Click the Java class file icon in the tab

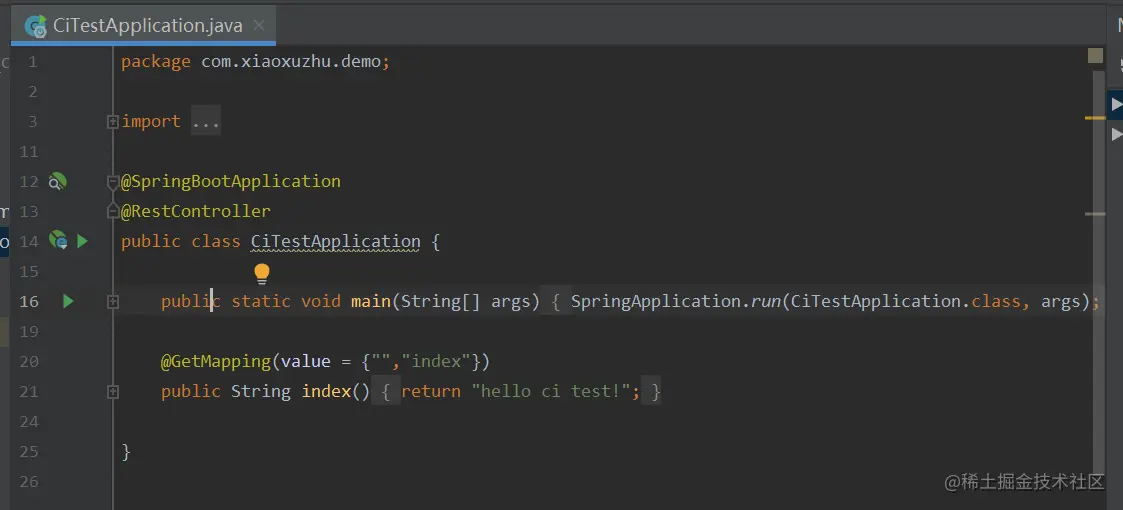(35, 27)
